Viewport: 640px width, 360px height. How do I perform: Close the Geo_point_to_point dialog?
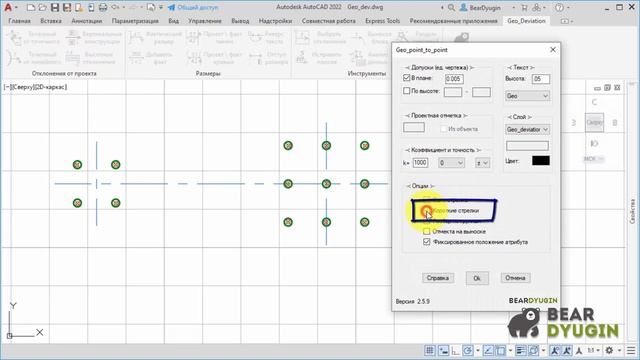pos(553,49)
